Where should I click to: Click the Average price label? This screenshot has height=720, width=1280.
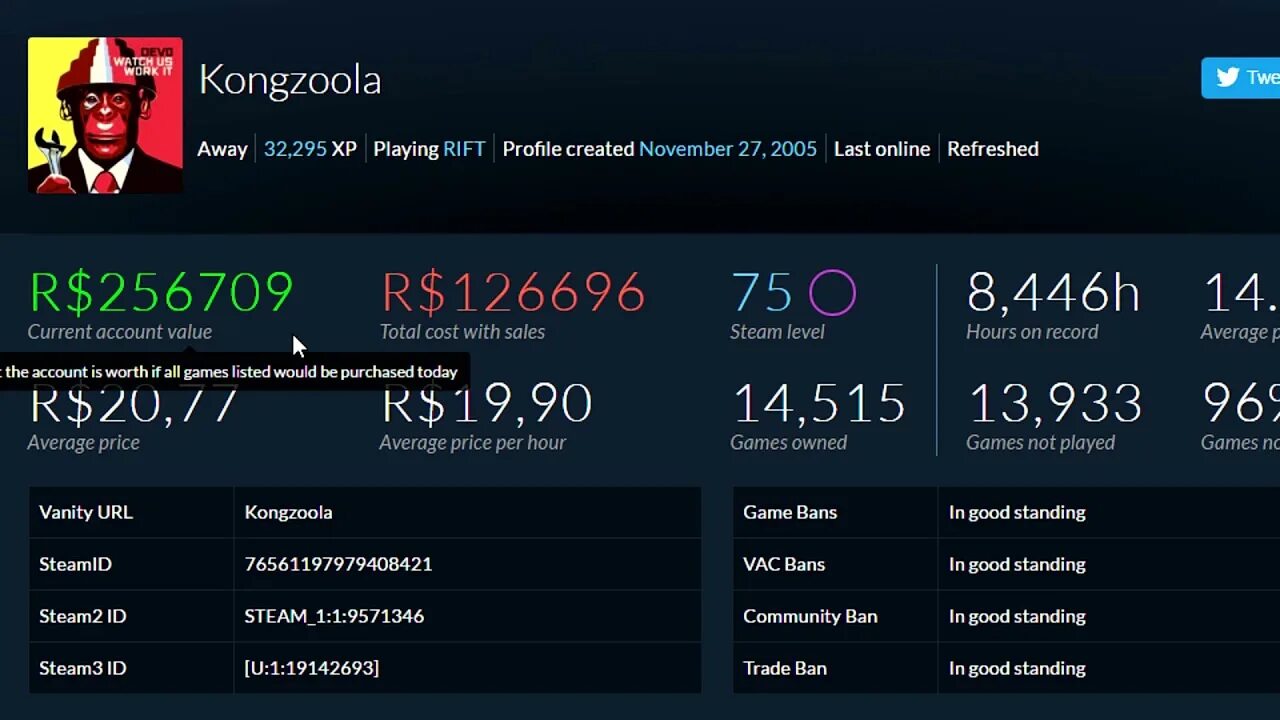pos(83,443)
